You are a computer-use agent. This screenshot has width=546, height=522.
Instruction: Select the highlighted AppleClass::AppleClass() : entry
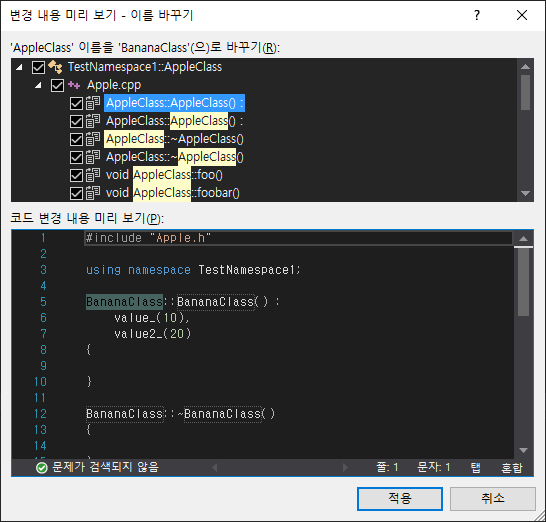[x=174, y=103]
